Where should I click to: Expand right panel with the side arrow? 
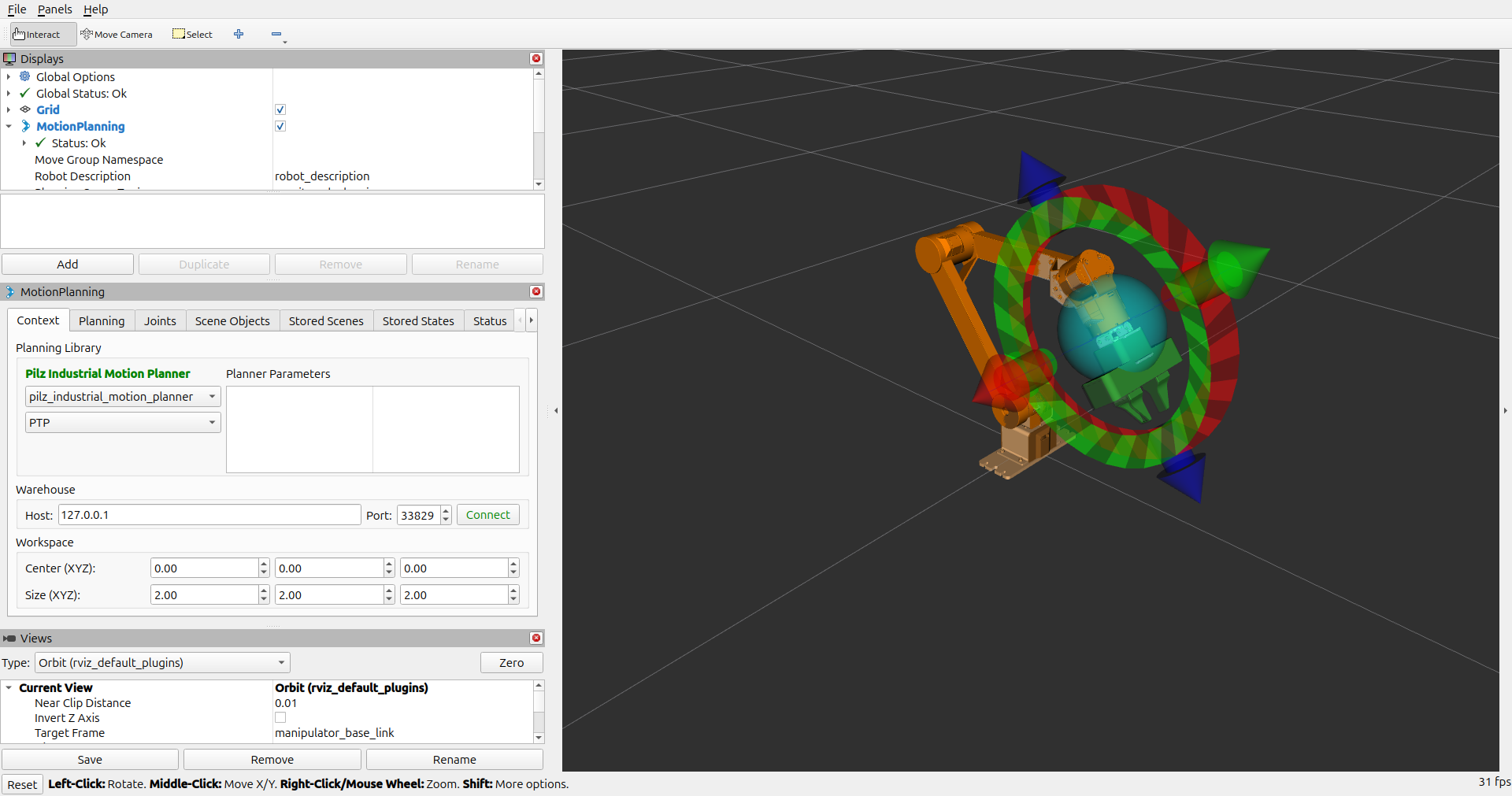pos(1505,410)
